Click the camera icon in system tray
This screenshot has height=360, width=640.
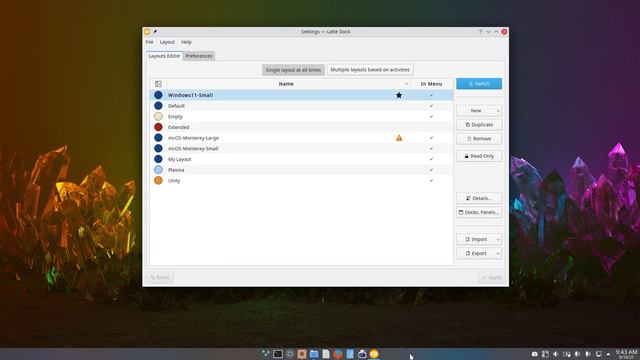534,354
